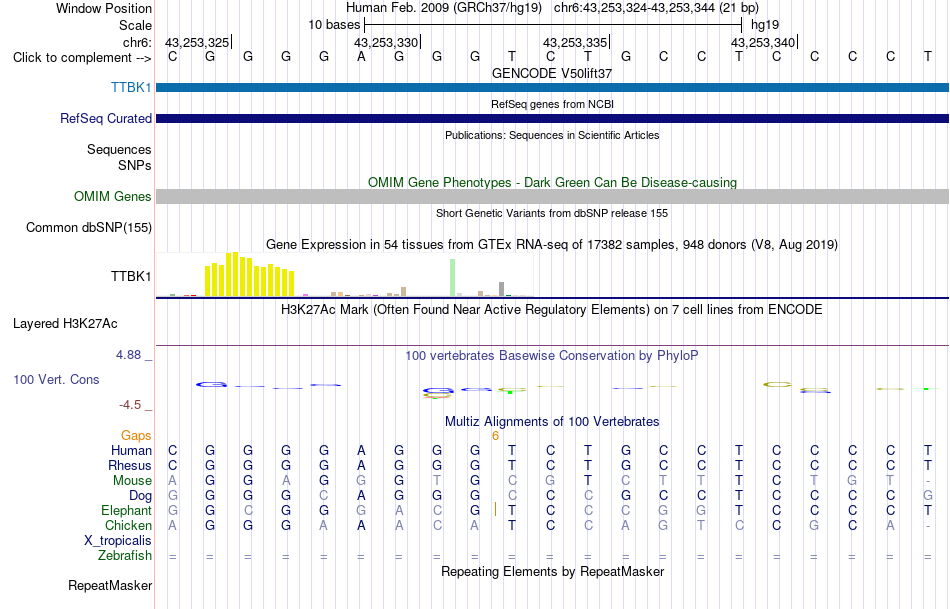Click the Window Position label
950x609 pixels.
coord(104,8)
